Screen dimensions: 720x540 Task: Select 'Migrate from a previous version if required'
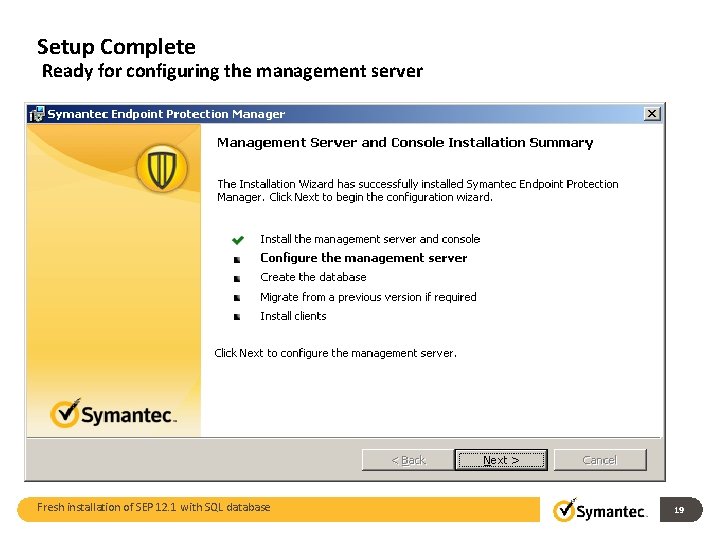368,297
